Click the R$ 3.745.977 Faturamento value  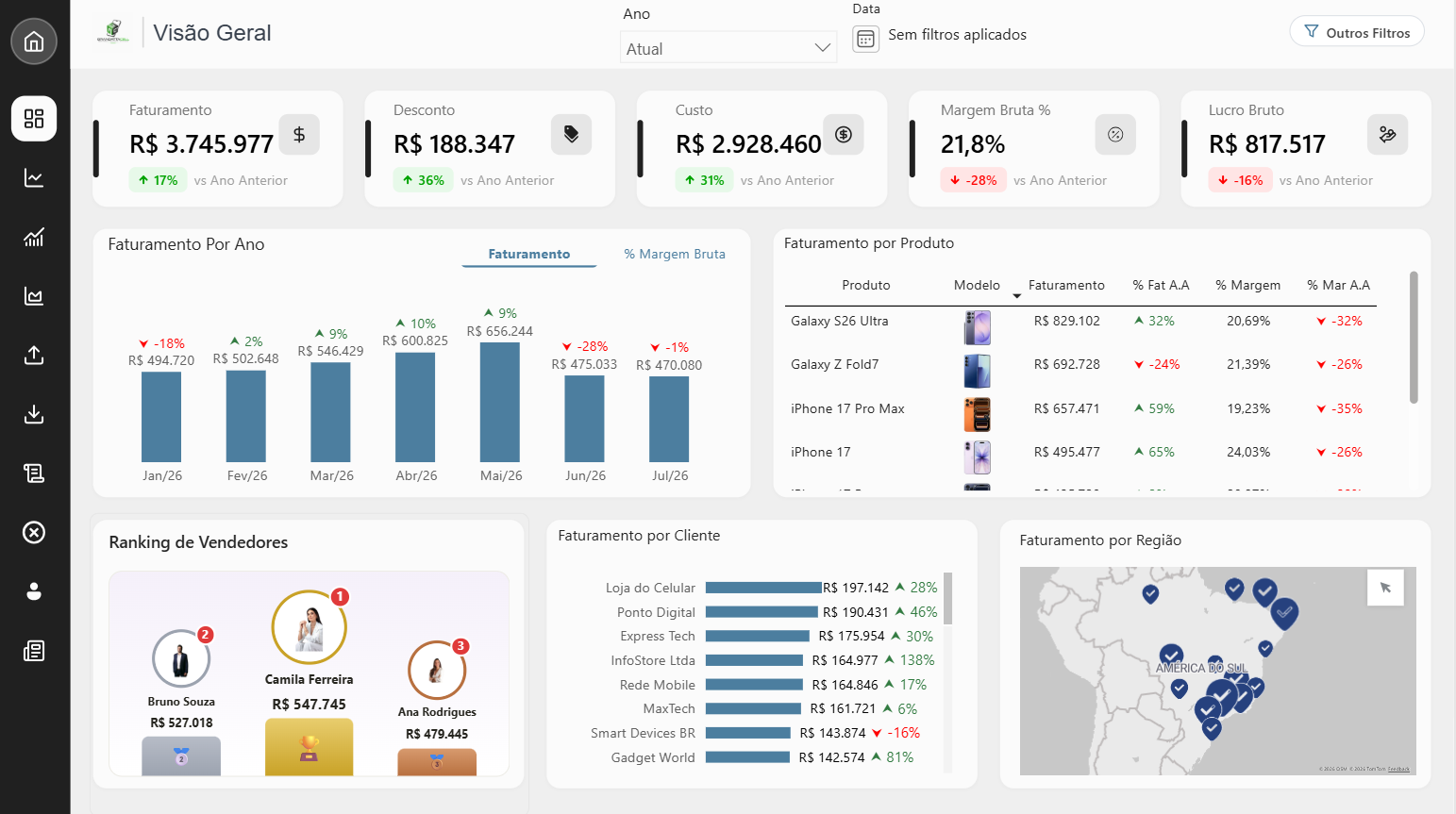[x=201, y=144]
